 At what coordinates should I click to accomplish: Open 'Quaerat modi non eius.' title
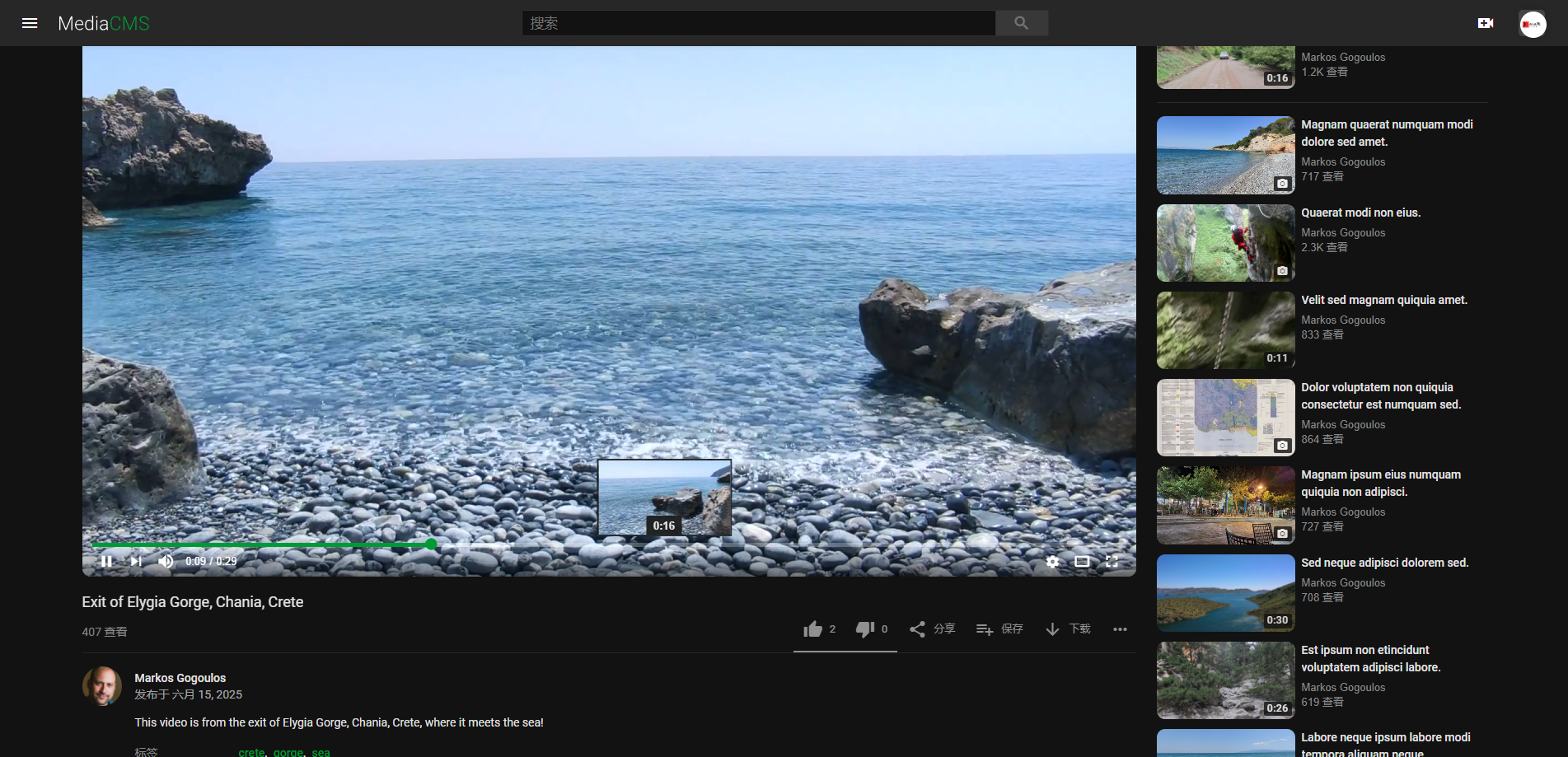pyautogui.click(x=1360, y=213)
